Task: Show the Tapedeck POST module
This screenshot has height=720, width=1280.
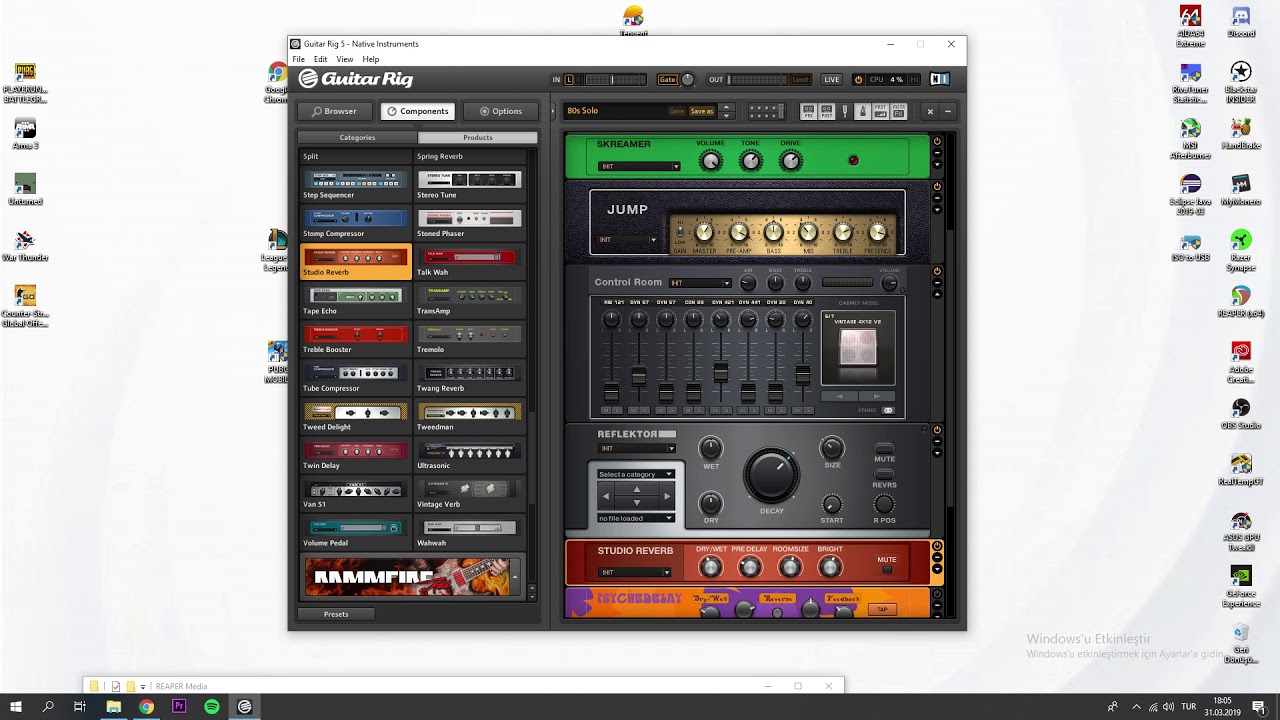Action: coord(826,111)
